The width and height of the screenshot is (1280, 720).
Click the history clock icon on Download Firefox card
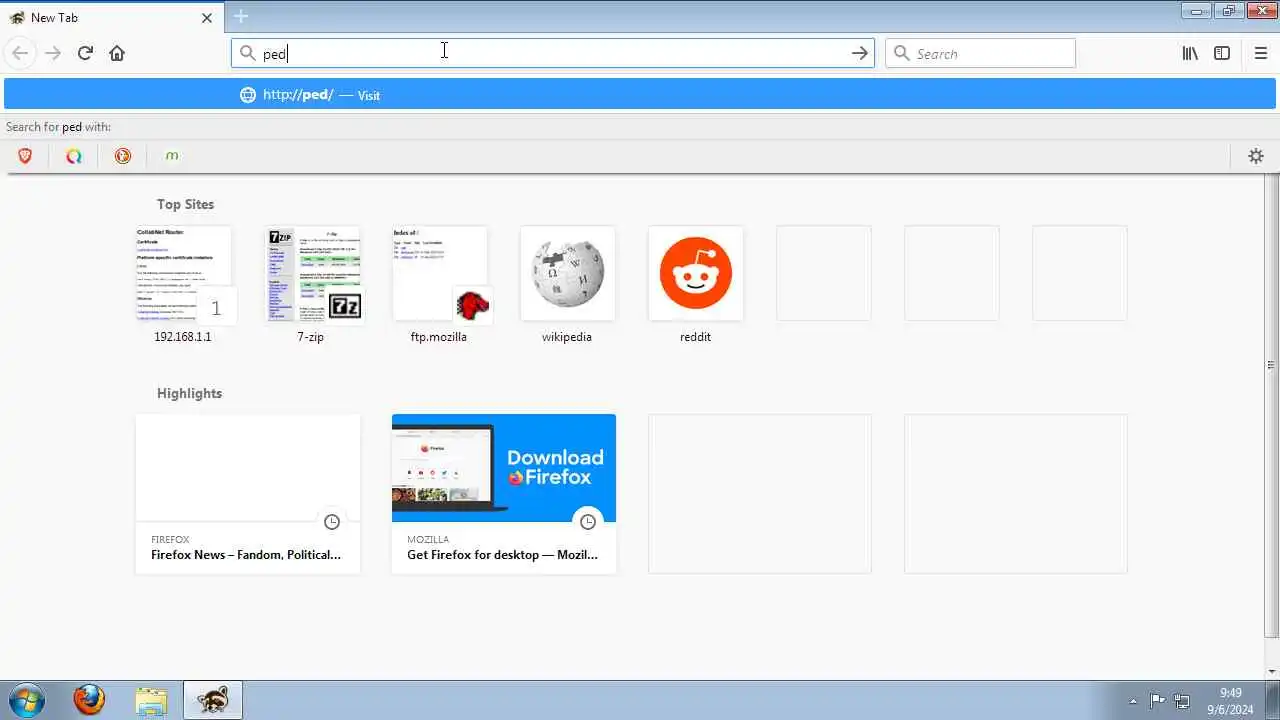588,522
